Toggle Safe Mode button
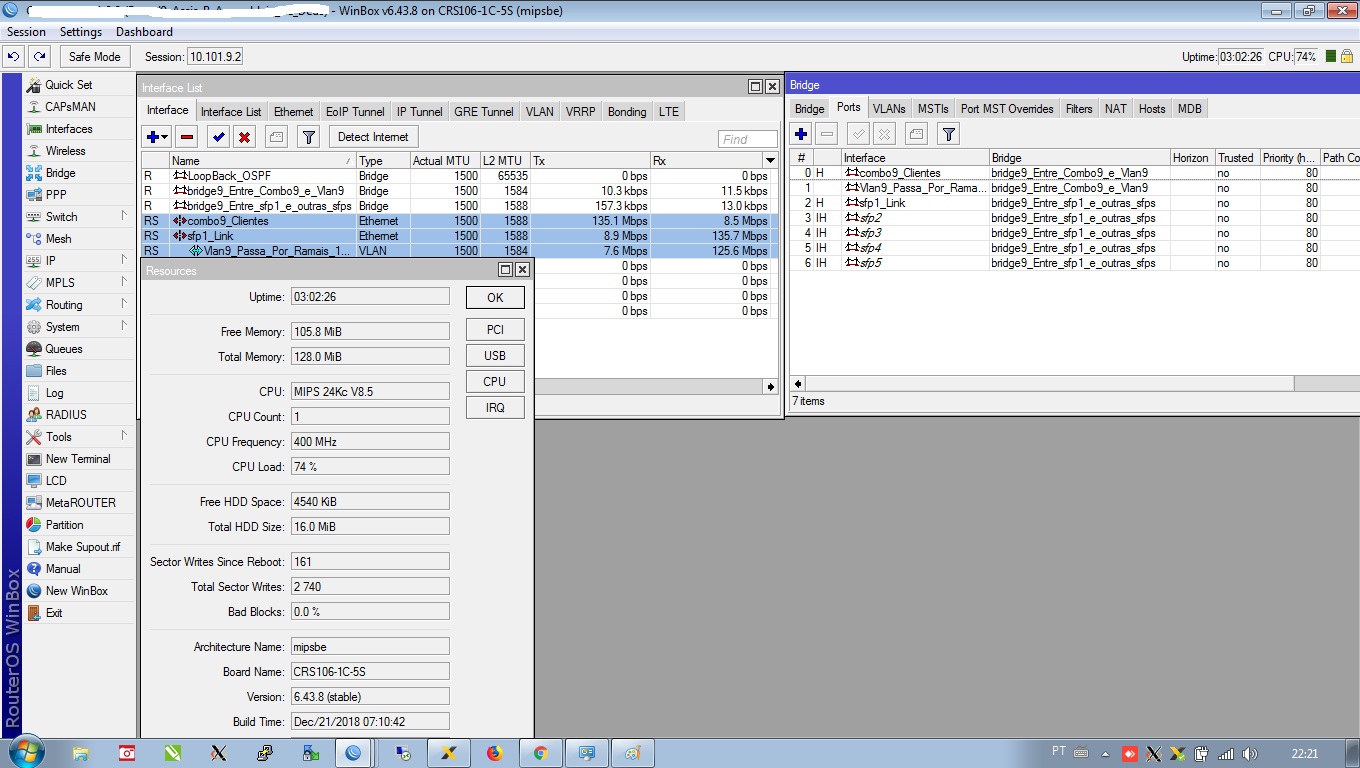 click(94, 57)
